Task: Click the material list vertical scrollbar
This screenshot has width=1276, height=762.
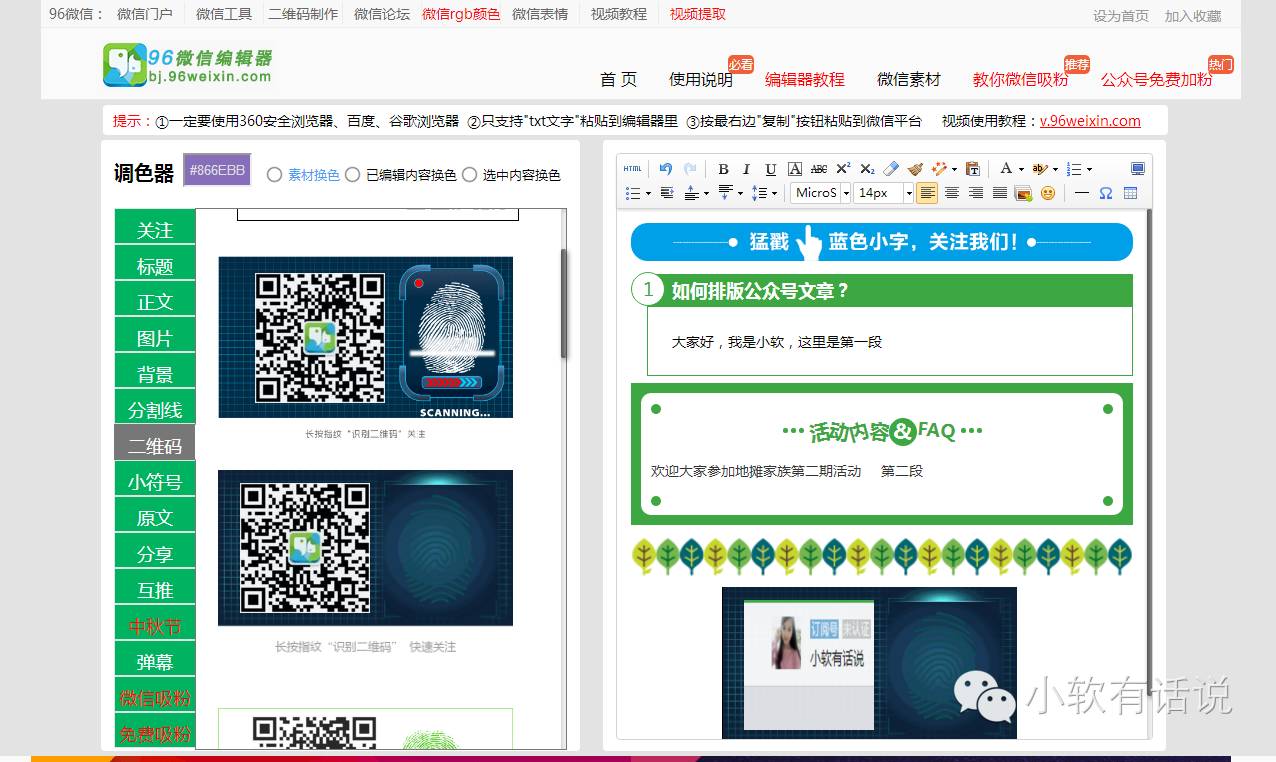Action: click(x=563, y=304)
